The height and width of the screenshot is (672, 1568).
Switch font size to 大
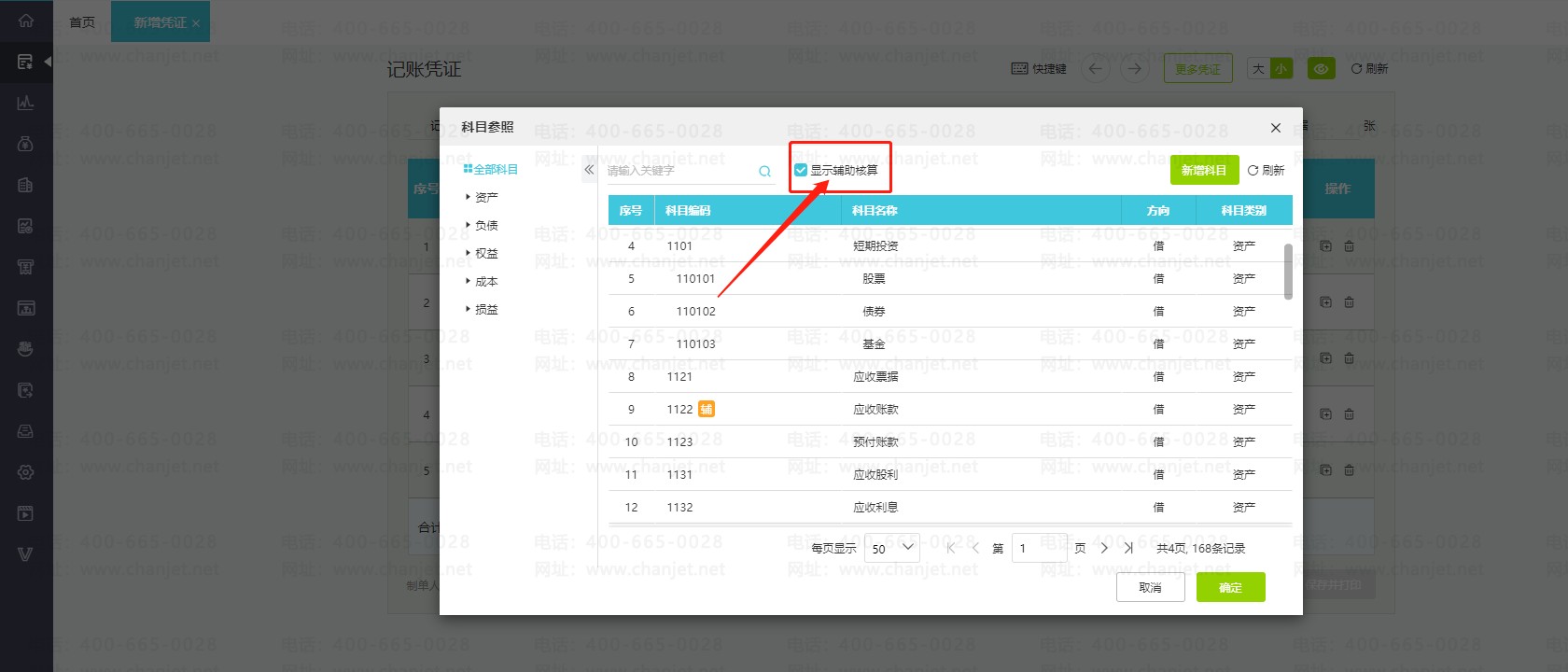[x=1258, y=68]
